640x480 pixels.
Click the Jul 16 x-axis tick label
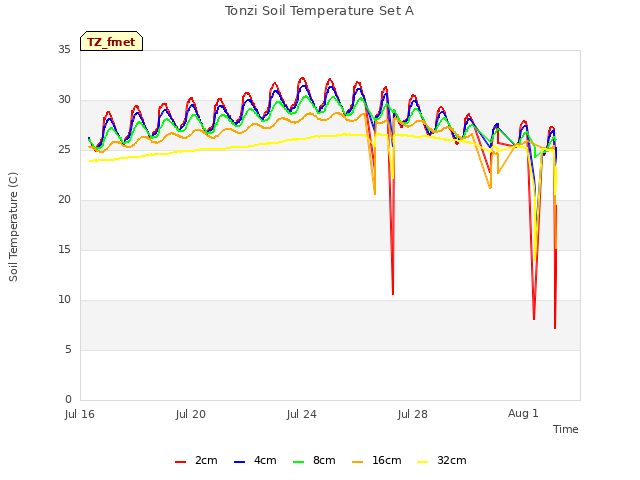[80, 414]
